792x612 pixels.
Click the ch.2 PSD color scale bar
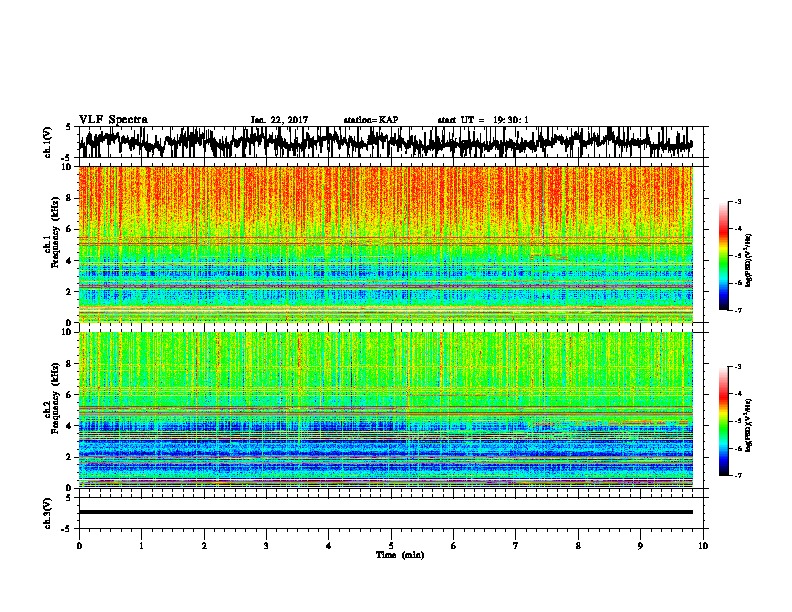click(724, 421)
